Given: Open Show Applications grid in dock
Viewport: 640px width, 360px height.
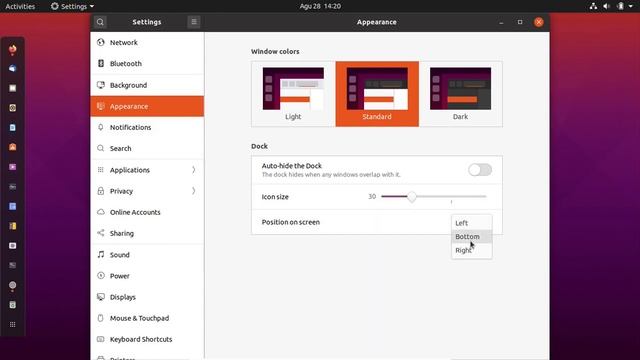Looking at the screenshot, I should pyautogui.click(x=13, y=324).
